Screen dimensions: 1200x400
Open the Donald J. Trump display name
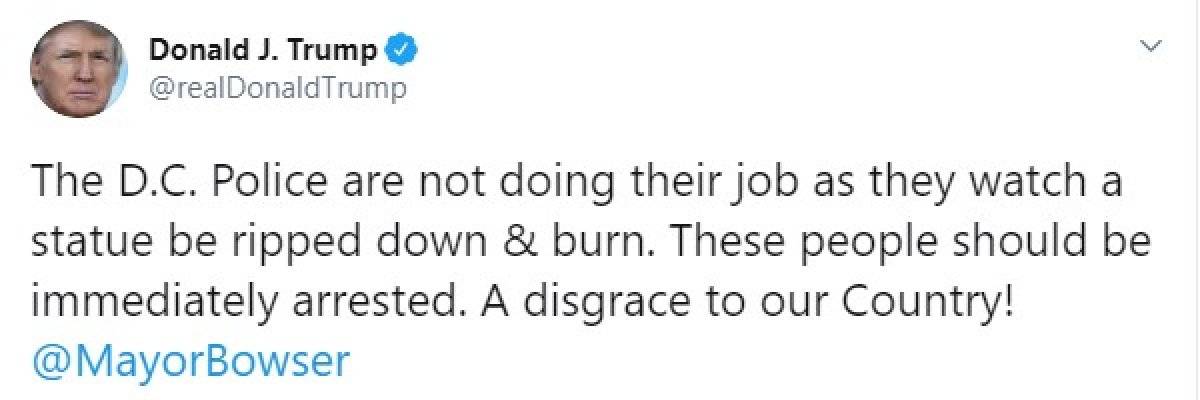(264, 49)
